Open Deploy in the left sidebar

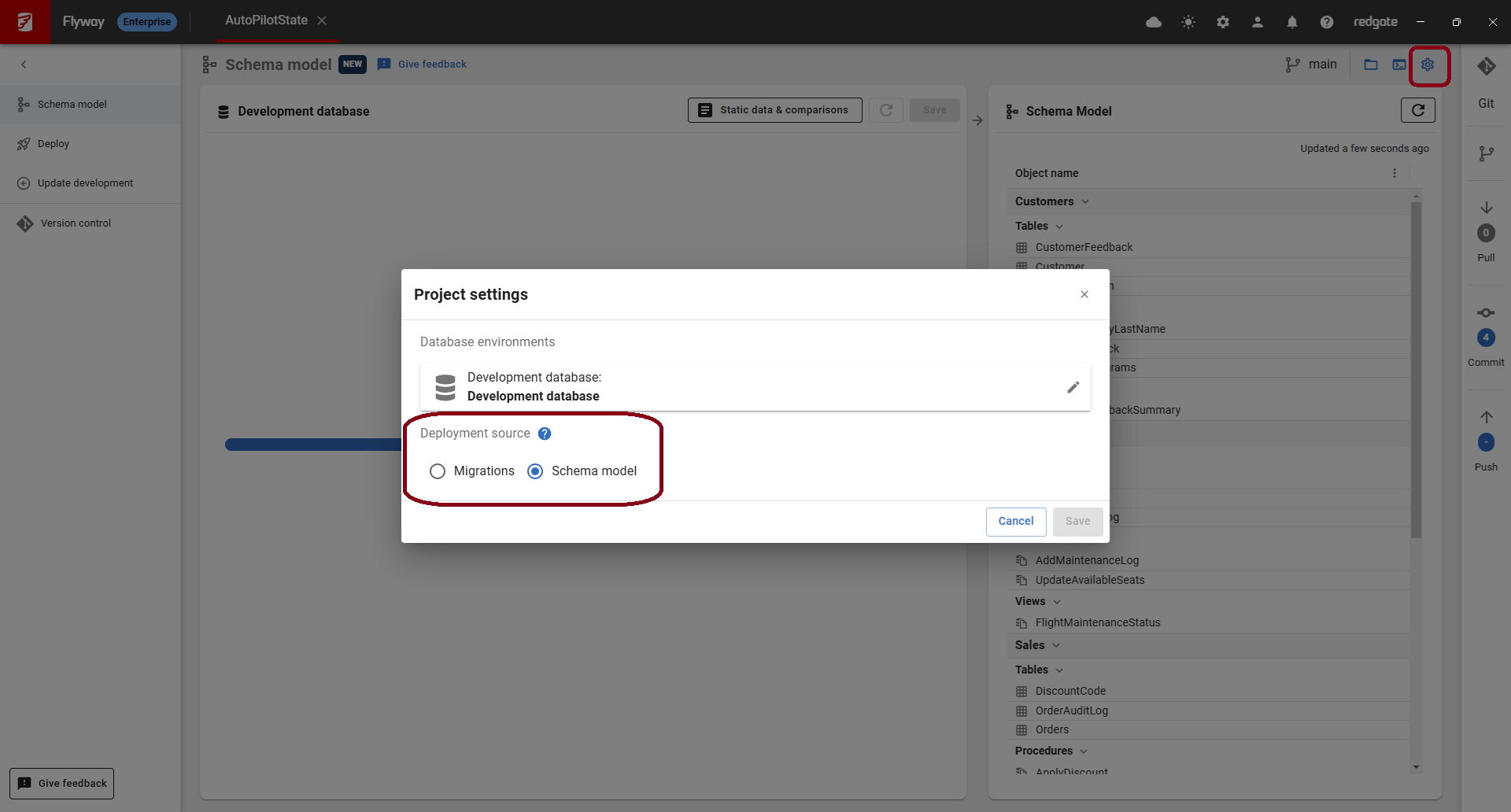(x=54, y=144)
